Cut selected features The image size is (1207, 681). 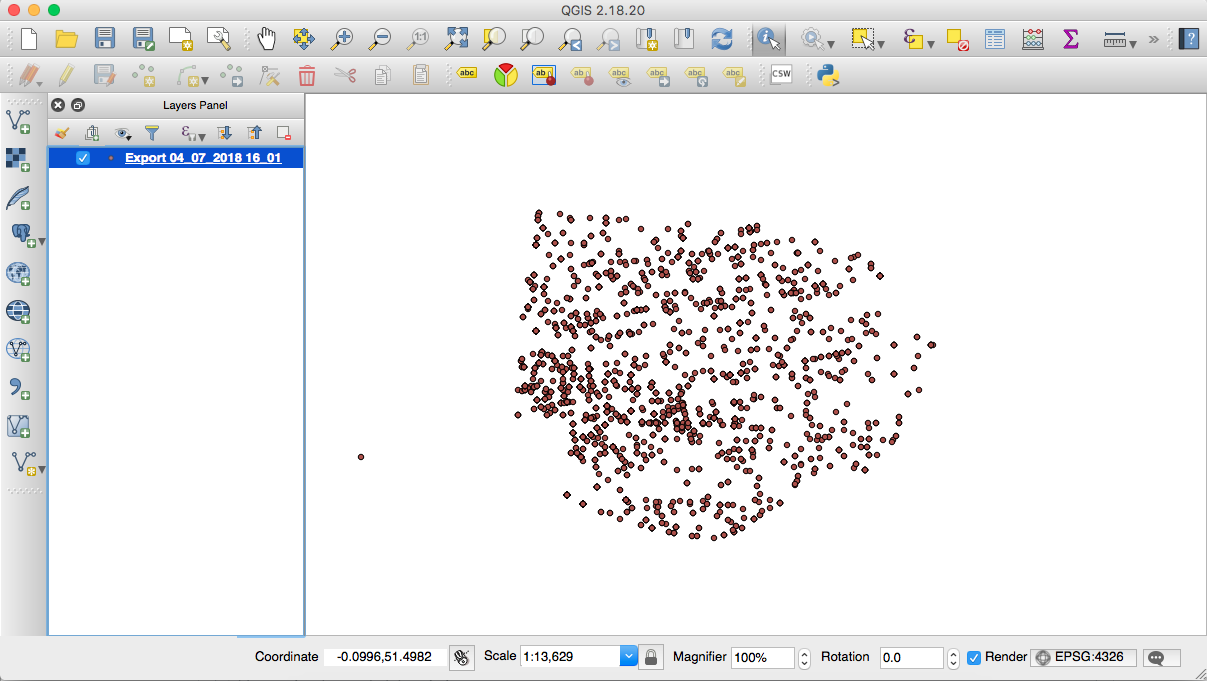pos(345,75)
